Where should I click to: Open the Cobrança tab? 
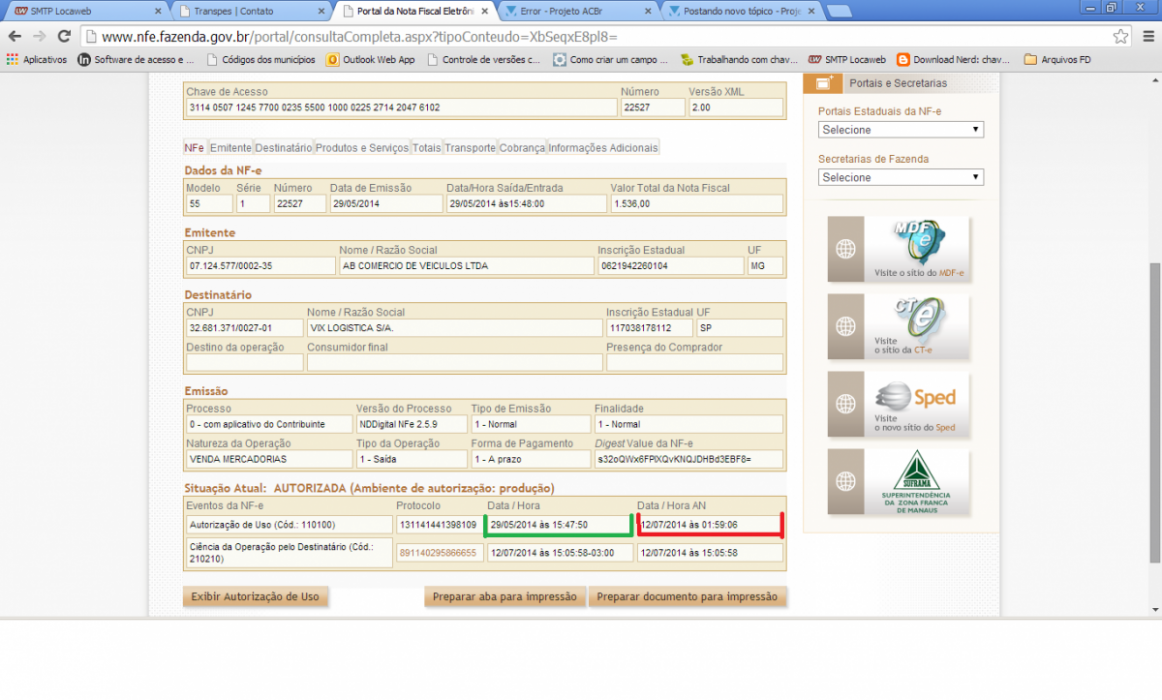pos(522,147)
